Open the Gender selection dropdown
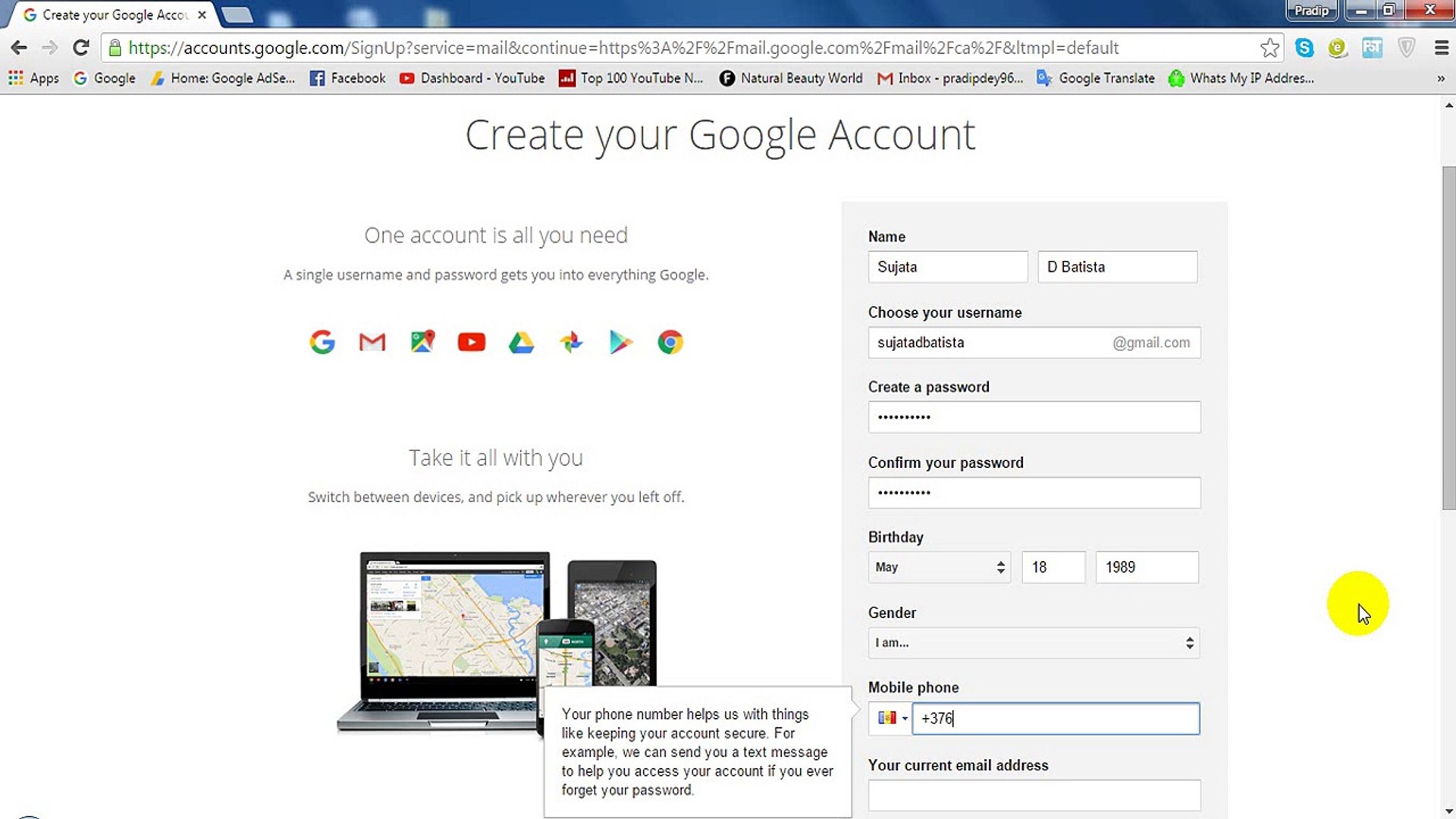This screenshot has height=819, width=1456. point(1033,642)
